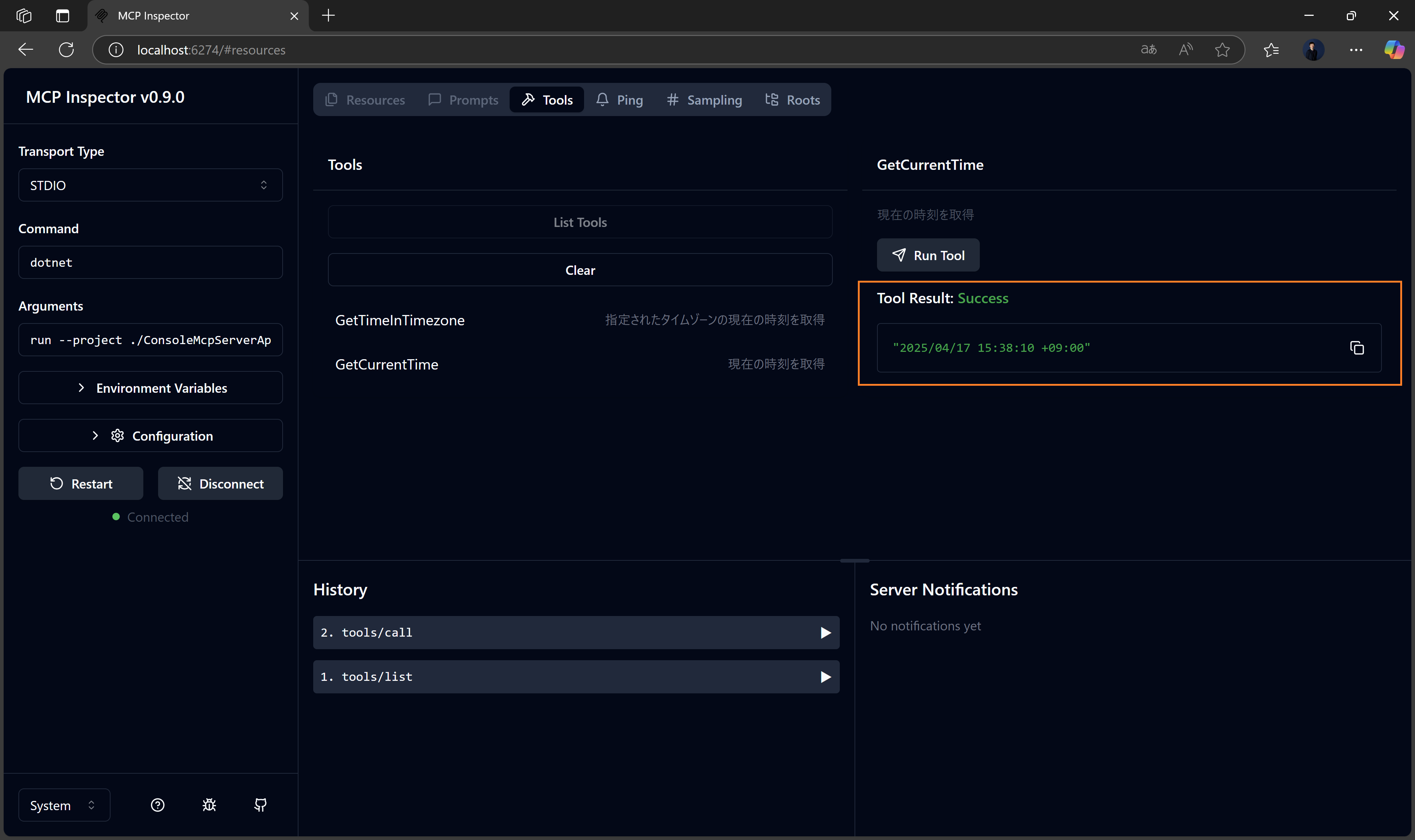Activate the read aloud icon
Image resolution: width=1415 pixels, height=840 pixels.
(1186, 50)
